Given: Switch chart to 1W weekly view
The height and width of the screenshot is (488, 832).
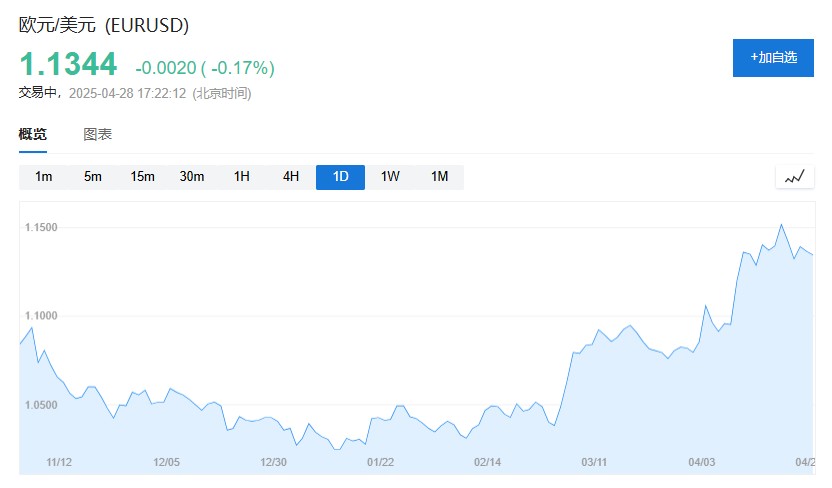Looking at the screenshot, I should click(390, 177).
